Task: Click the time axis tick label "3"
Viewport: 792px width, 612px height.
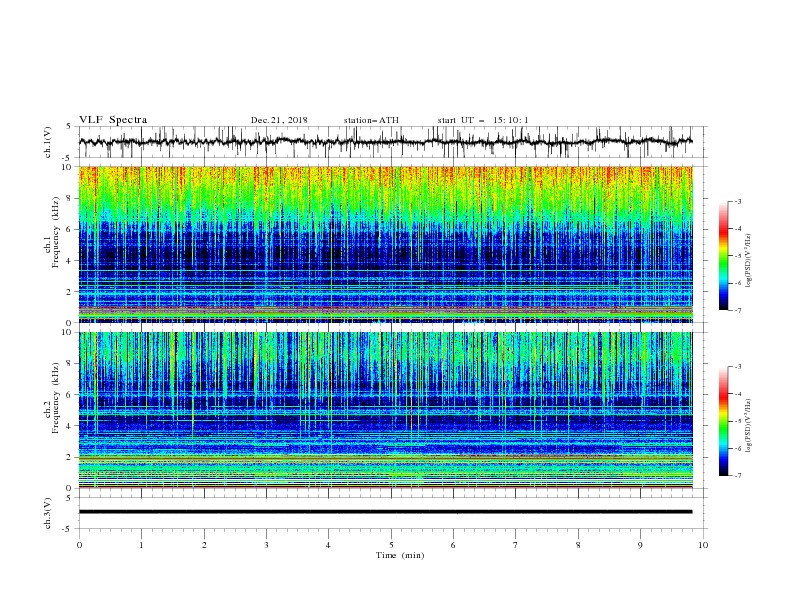Action: click(x=266, y=545)
